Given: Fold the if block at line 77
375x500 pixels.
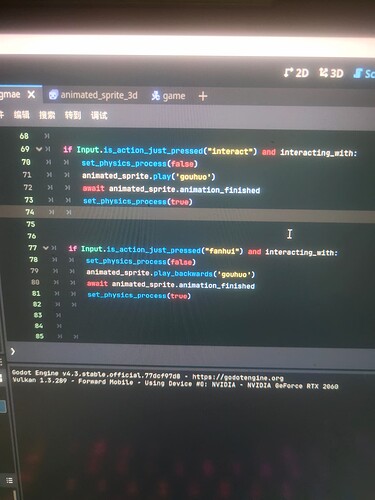Looking at the screenshot, I should coord(46,248).
